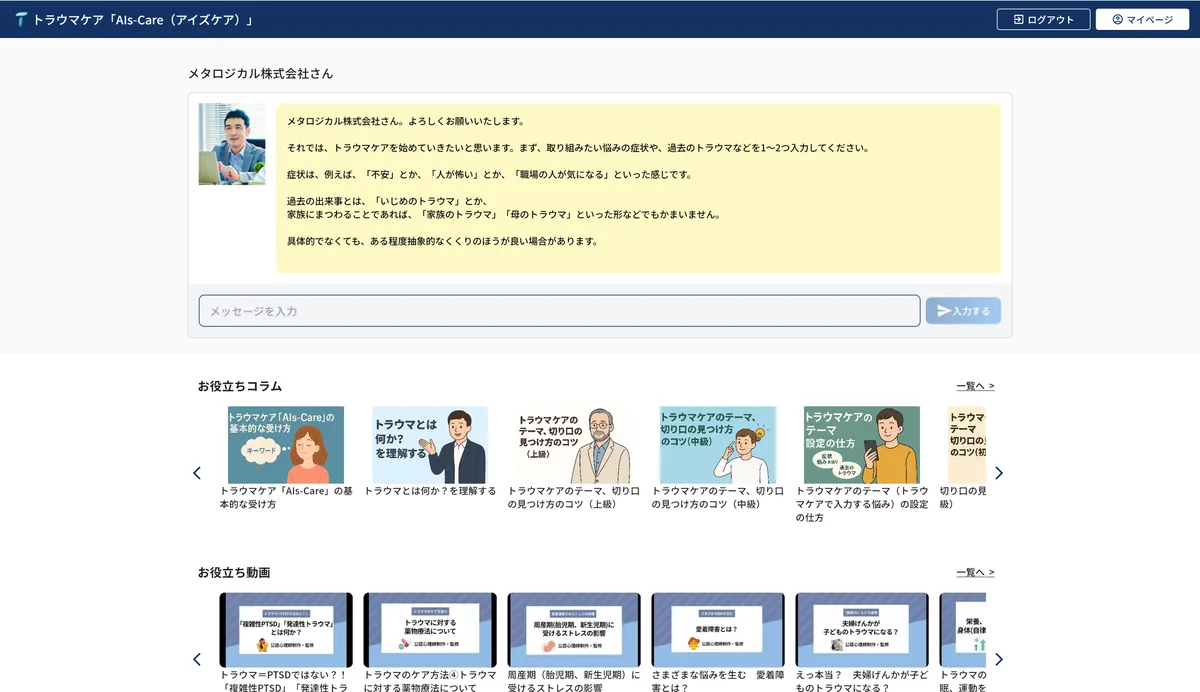Image resolution: width=1200 pixels, height=692 pixels.
Task: Open the テーマ設定の仕方 column thumbnail
Action: 862,445
